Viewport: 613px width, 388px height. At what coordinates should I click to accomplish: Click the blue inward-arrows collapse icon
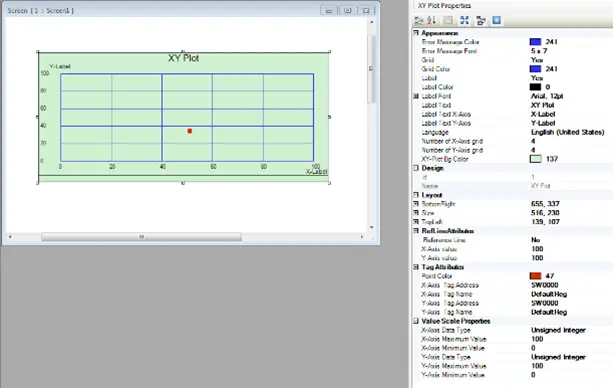click(x=464, y=20)
